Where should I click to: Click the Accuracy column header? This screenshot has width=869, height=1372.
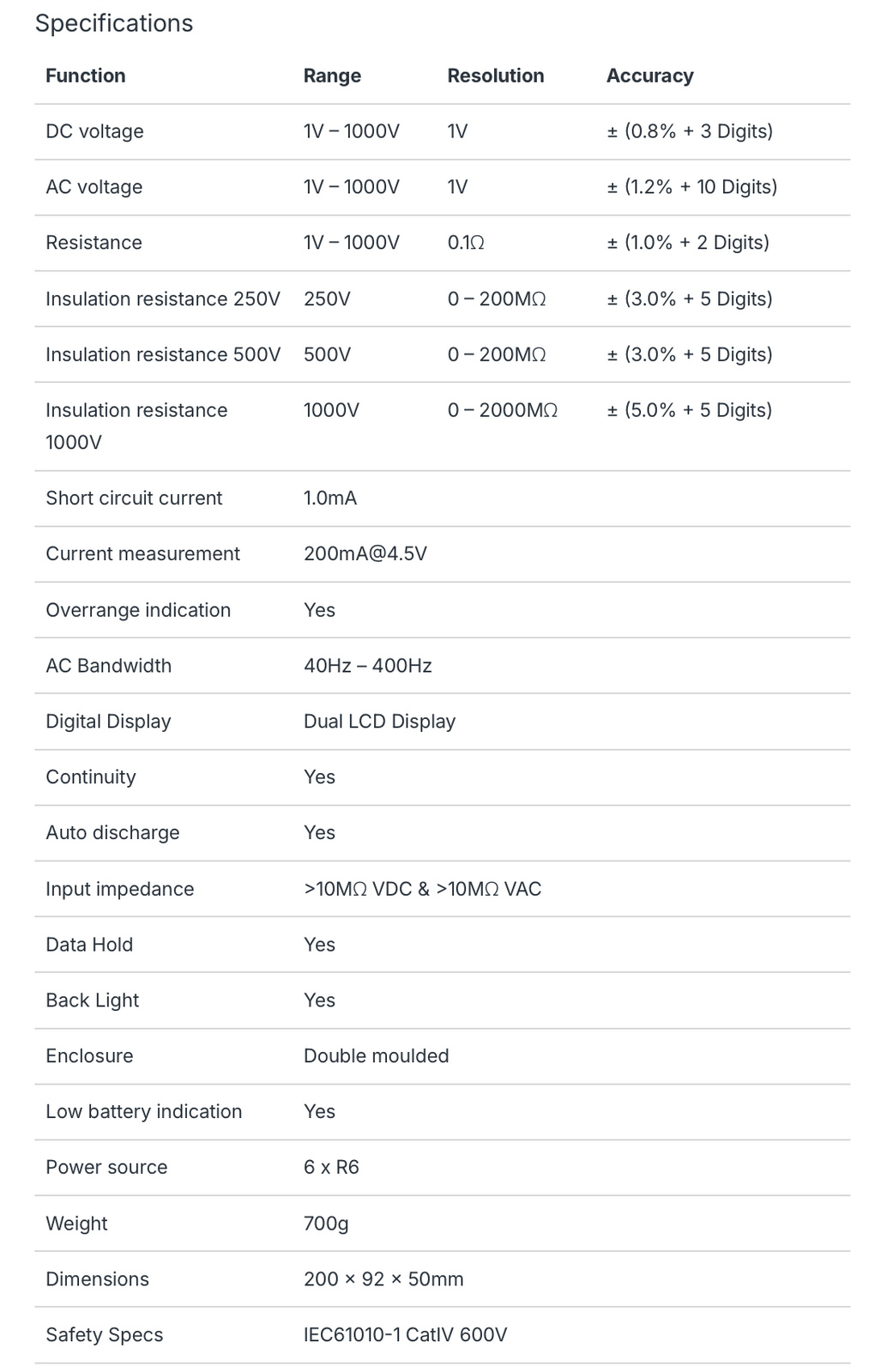point(650,76)
